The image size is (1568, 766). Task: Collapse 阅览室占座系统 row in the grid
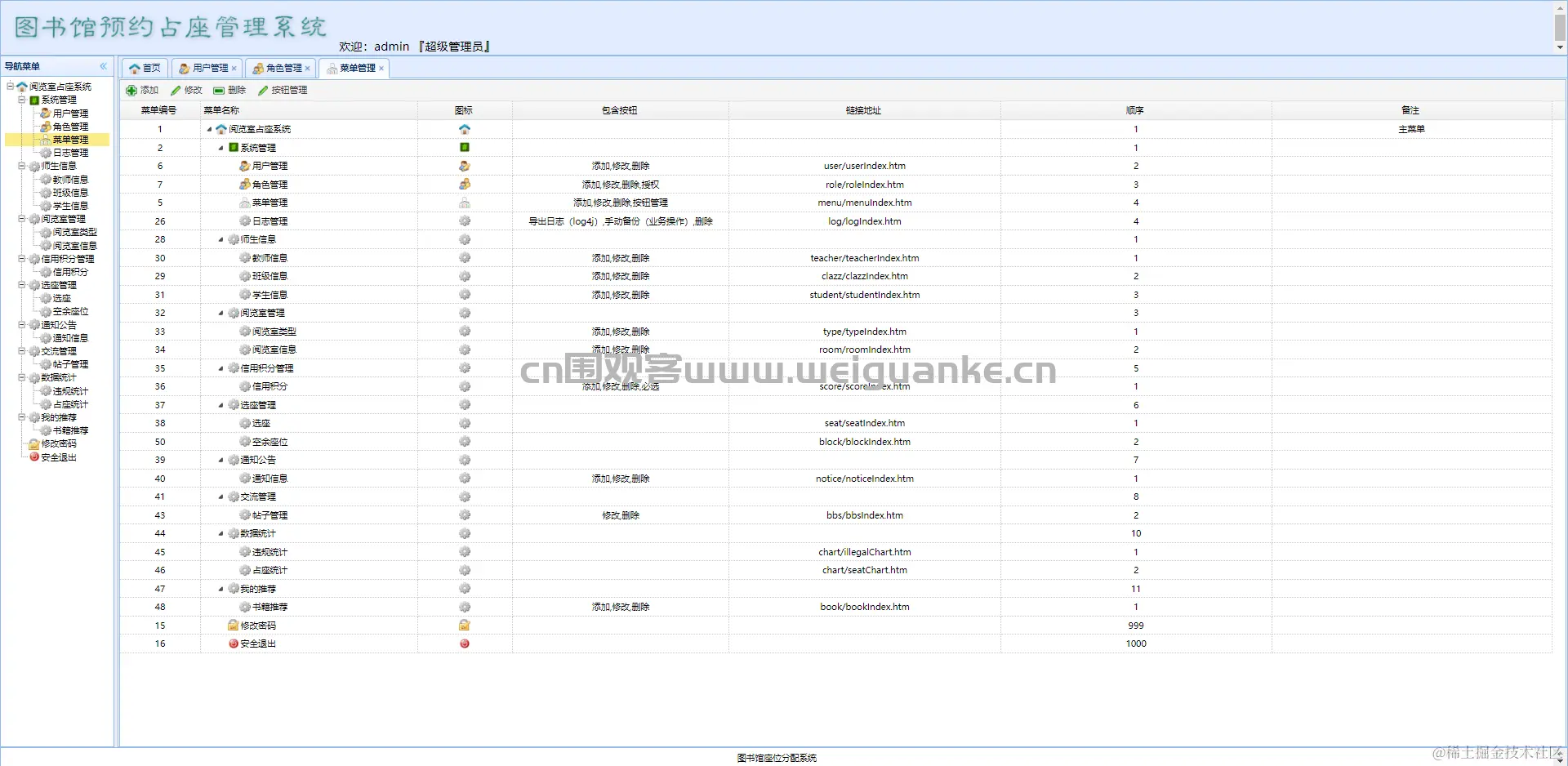tap(210, 129)
